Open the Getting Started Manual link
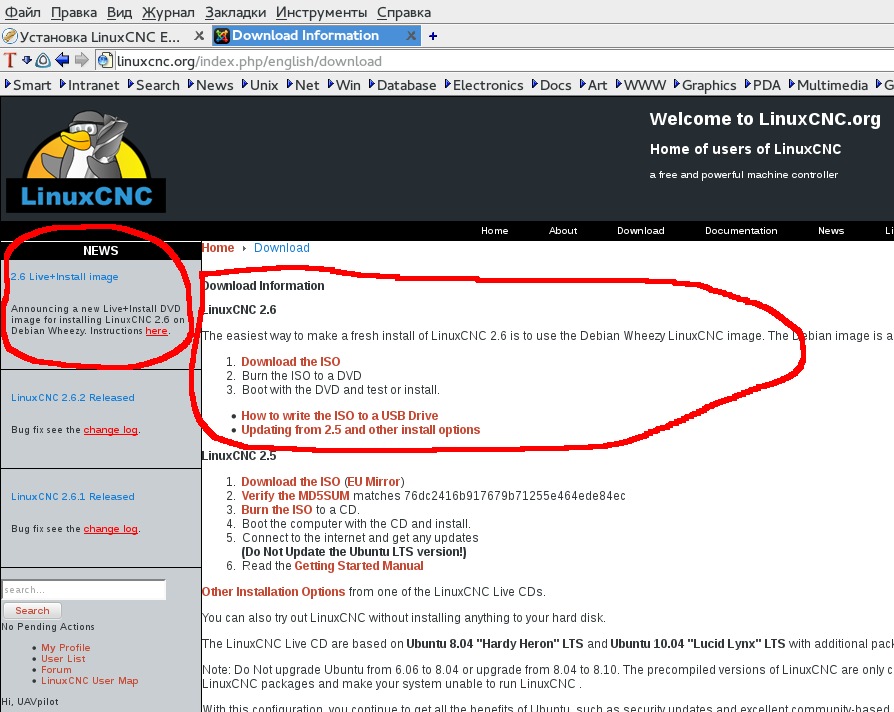This screenshot has width=894, height=712. [359, 566]
